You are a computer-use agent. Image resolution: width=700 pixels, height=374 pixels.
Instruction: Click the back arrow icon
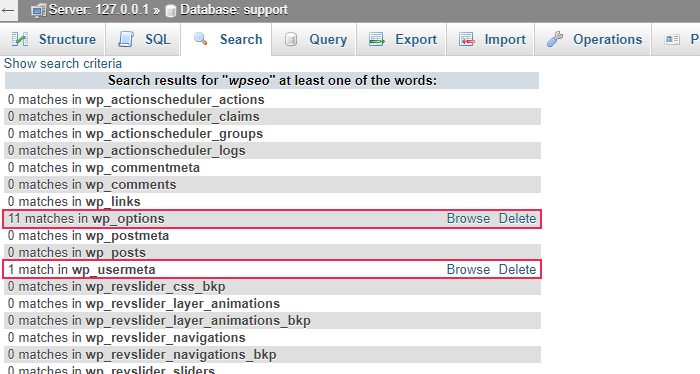(x=8, y=10)
